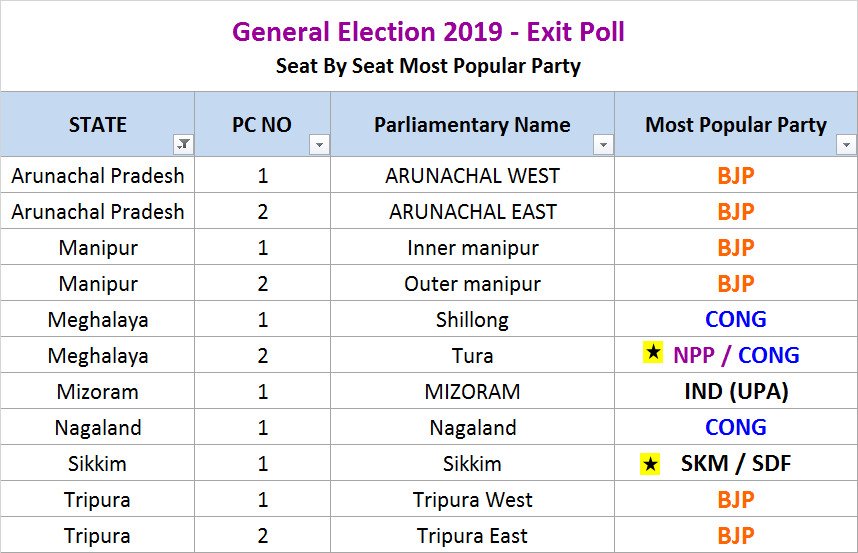Select the General Election 2019 title cell
This screenshot has width=858, height=553.
click(x=428, y=32)
